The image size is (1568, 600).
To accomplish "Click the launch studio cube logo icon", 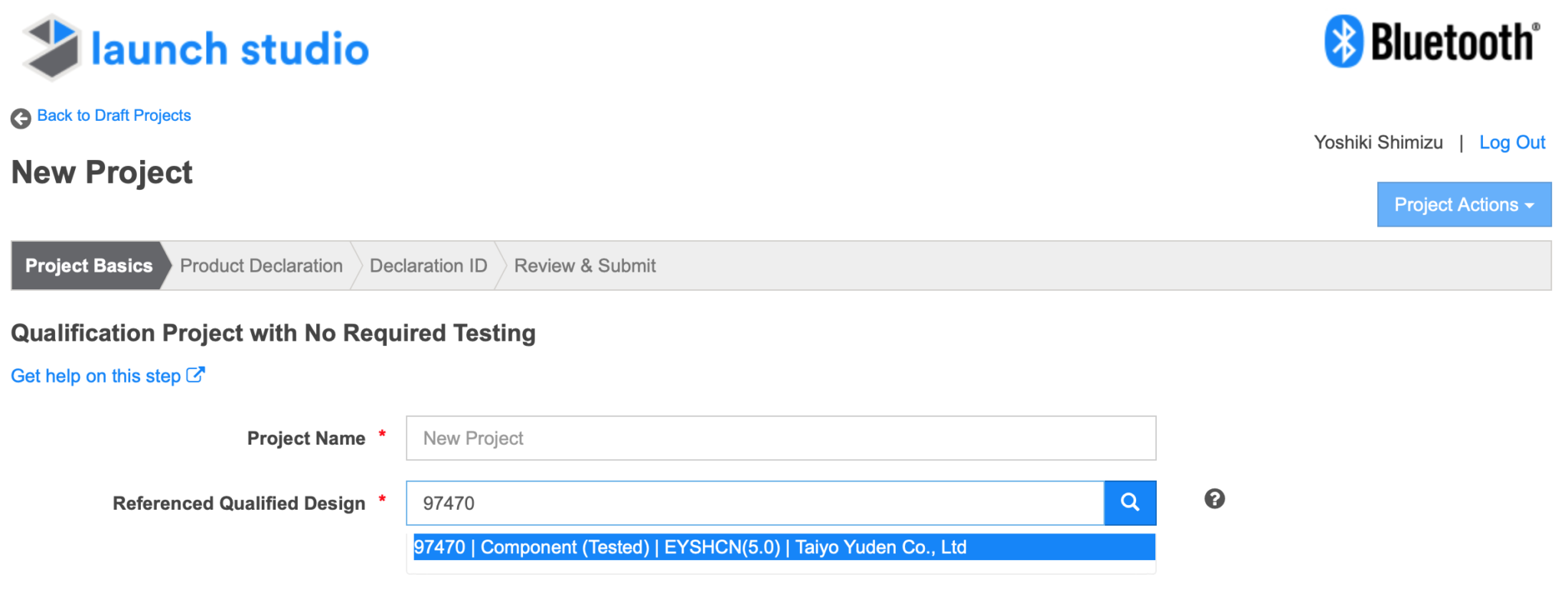I will click(x=51, y=47).
